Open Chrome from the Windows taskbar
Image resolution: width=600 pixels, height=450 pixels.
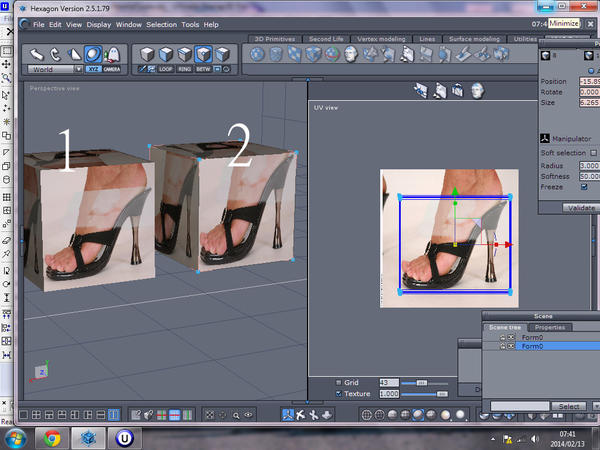pos(52,438)
